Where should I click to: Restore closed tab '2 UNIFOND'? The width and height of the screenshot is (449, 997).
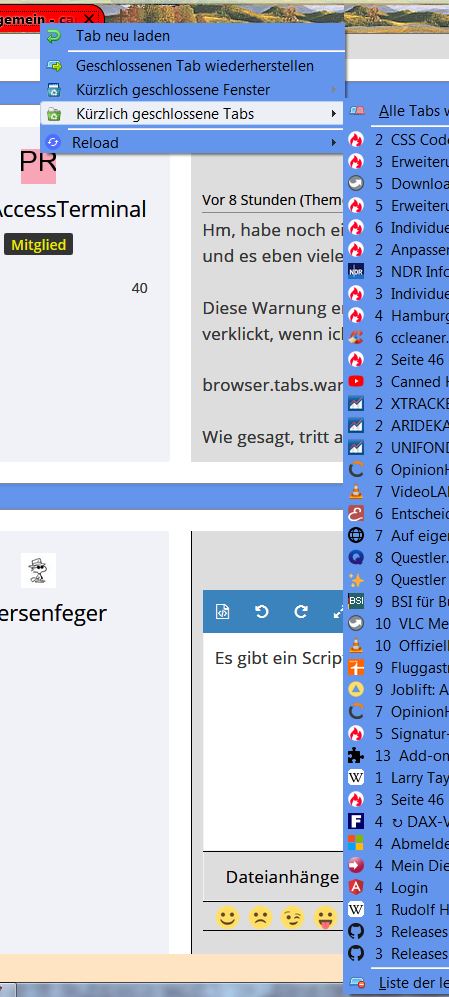[x=399, y=448]
